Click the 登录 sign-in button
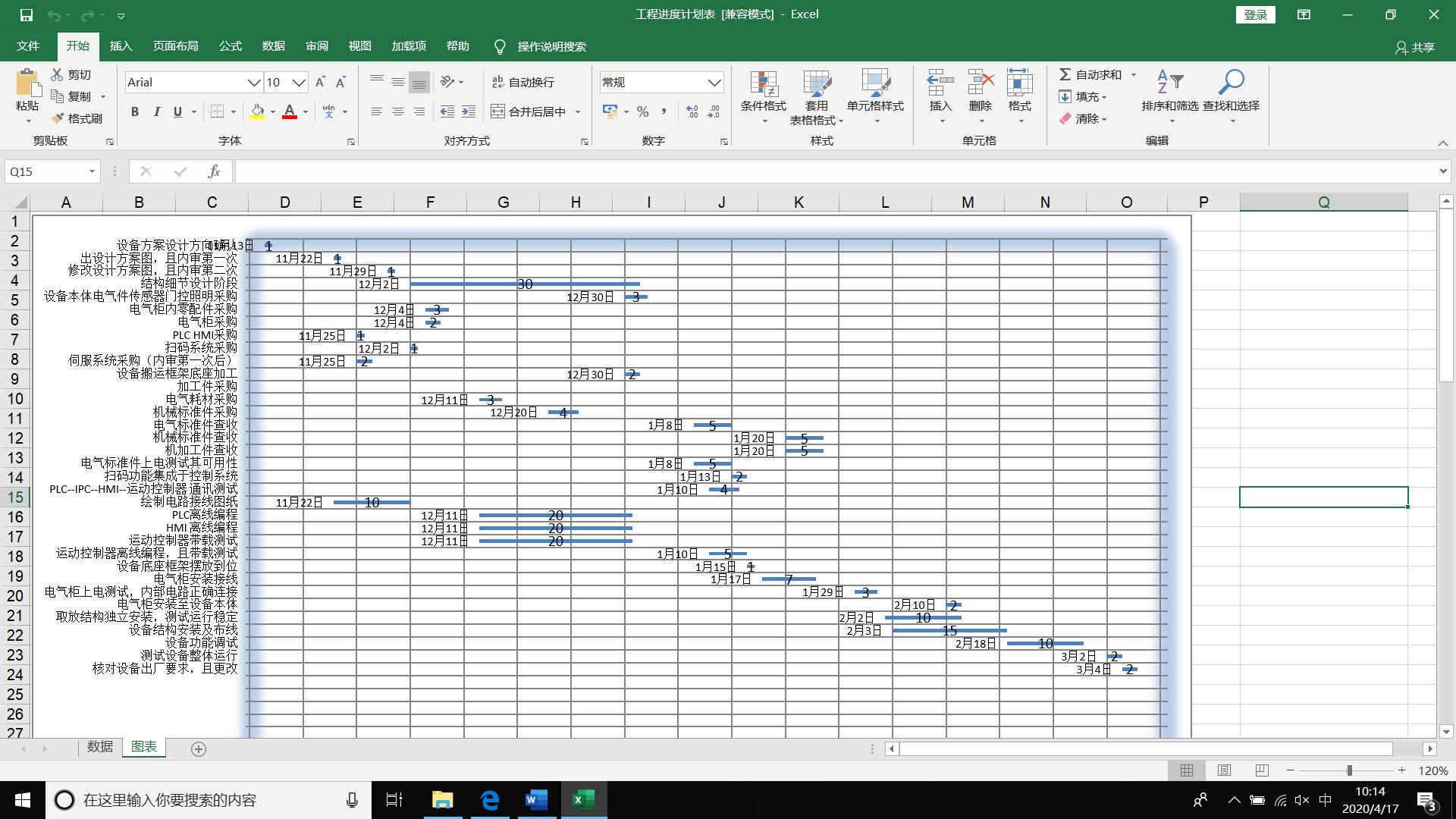 click(1255, 14)
